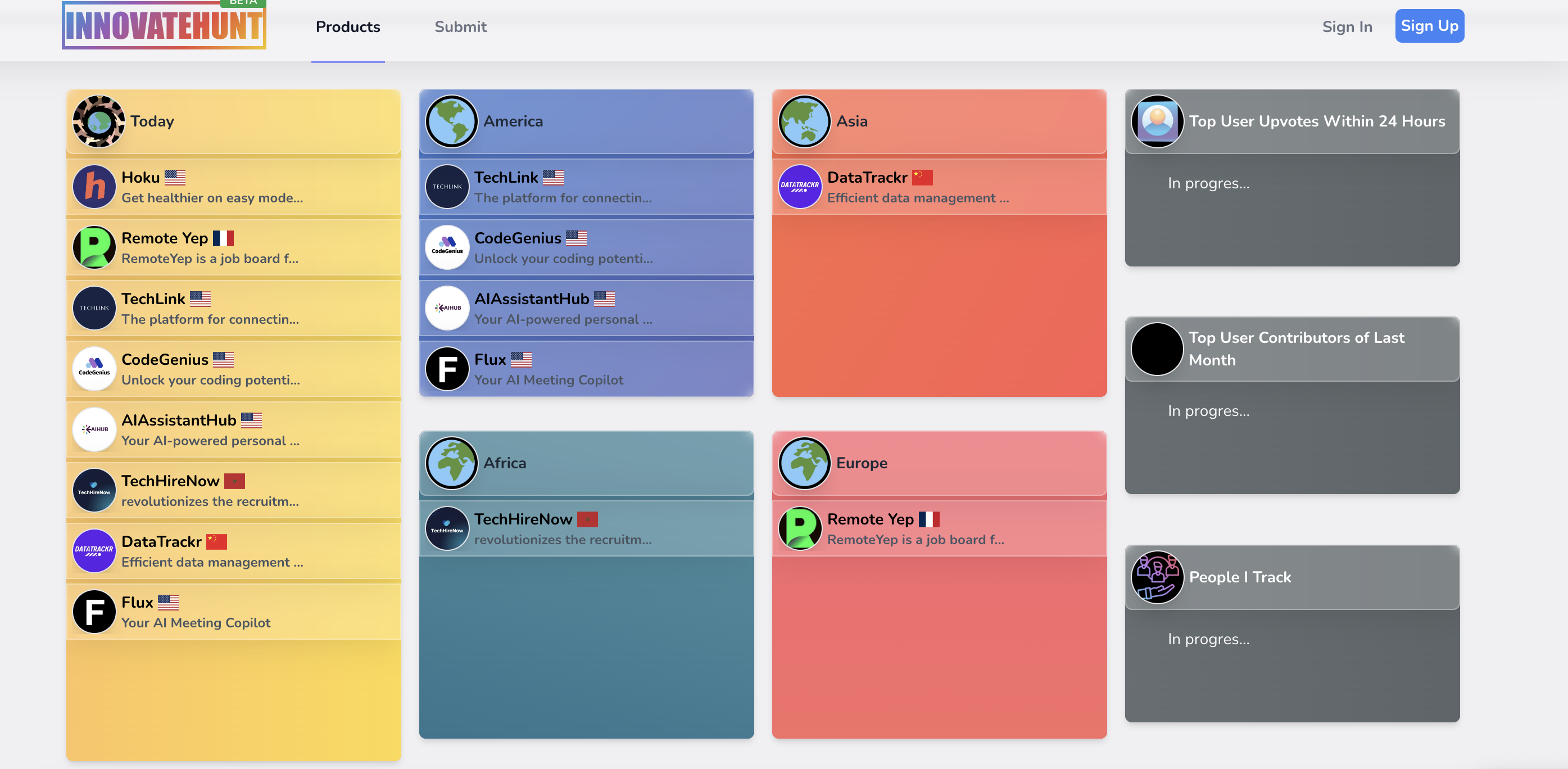This screenshot has width=1568, height=769.
Task: Click TechHireNow logo in Today list
Action: click(94, 490)
